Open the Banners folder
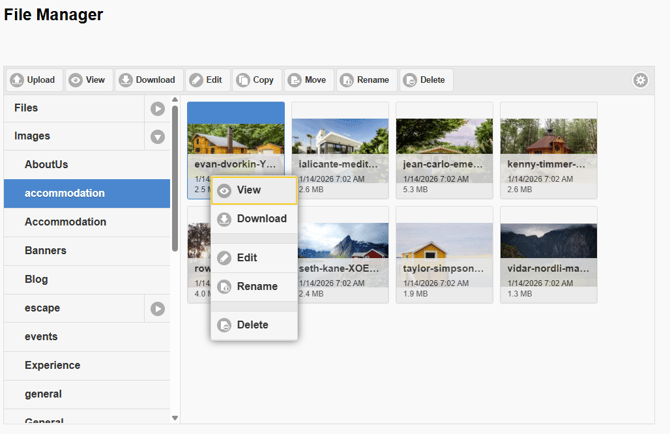670x434 pixels. pyautogui.click(x=87, y=250)
